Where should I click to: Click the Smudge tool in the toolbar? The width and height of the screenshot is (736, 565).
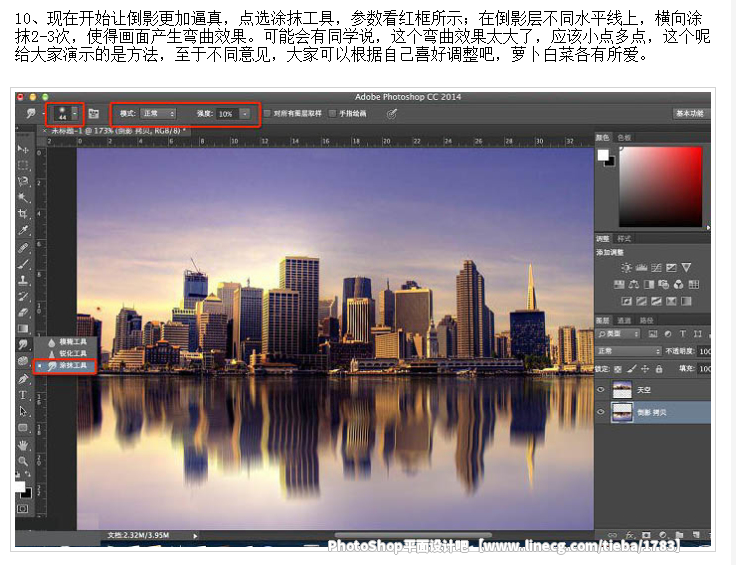pyautogui.click(x=23, y=345)
